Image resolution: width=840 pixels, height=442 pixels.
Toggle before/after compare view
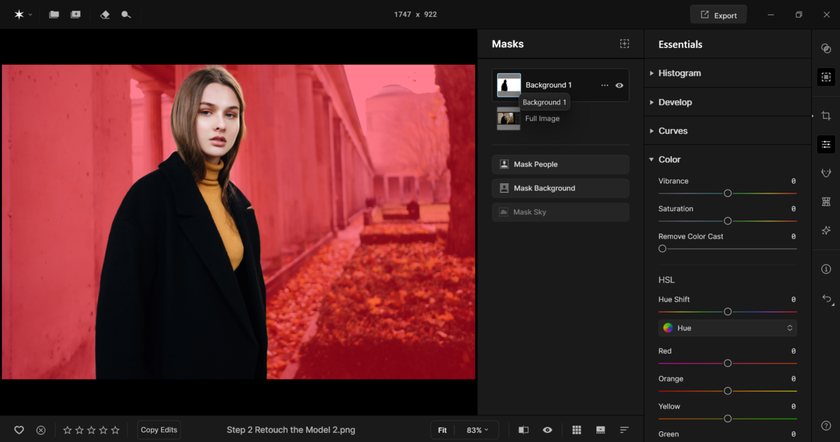click(523, 430)
